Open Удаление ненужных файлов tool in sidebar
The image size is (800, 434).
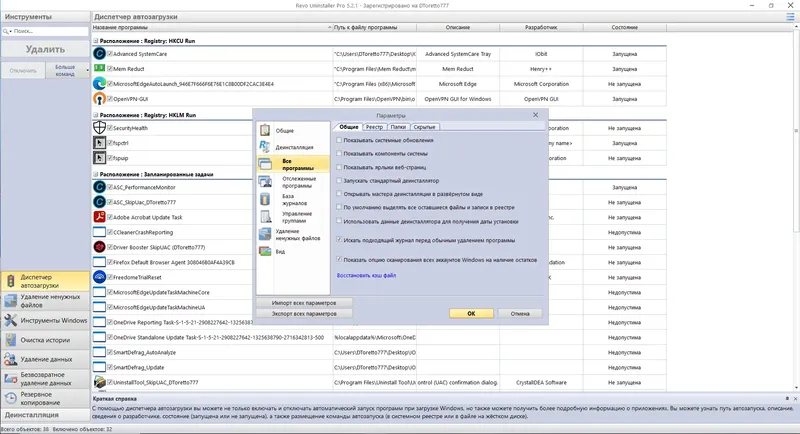[45, 301]
